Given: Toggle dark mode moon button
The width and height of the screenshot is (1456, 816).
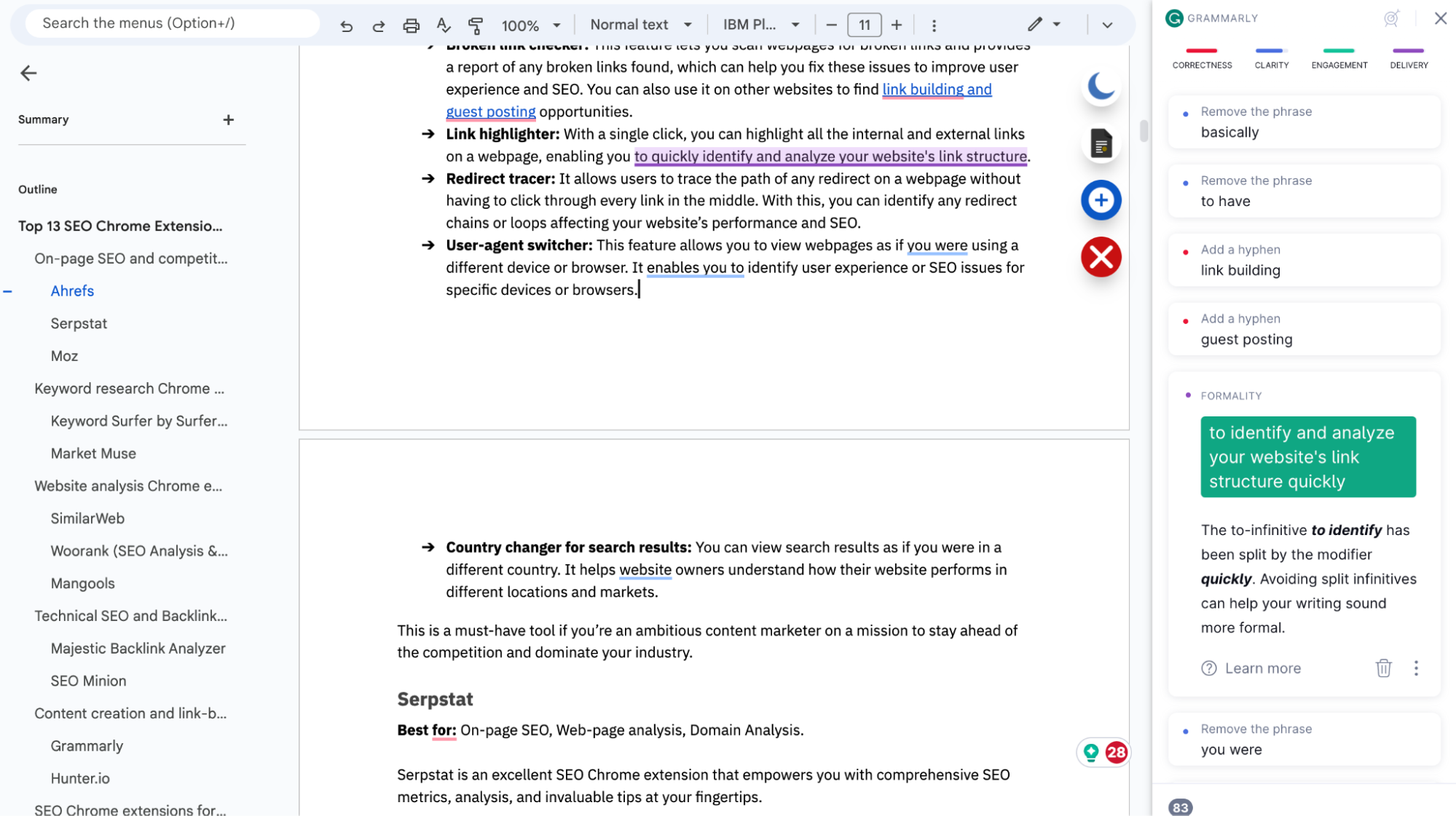Looking at the screenshot, I should [1101, 87].
